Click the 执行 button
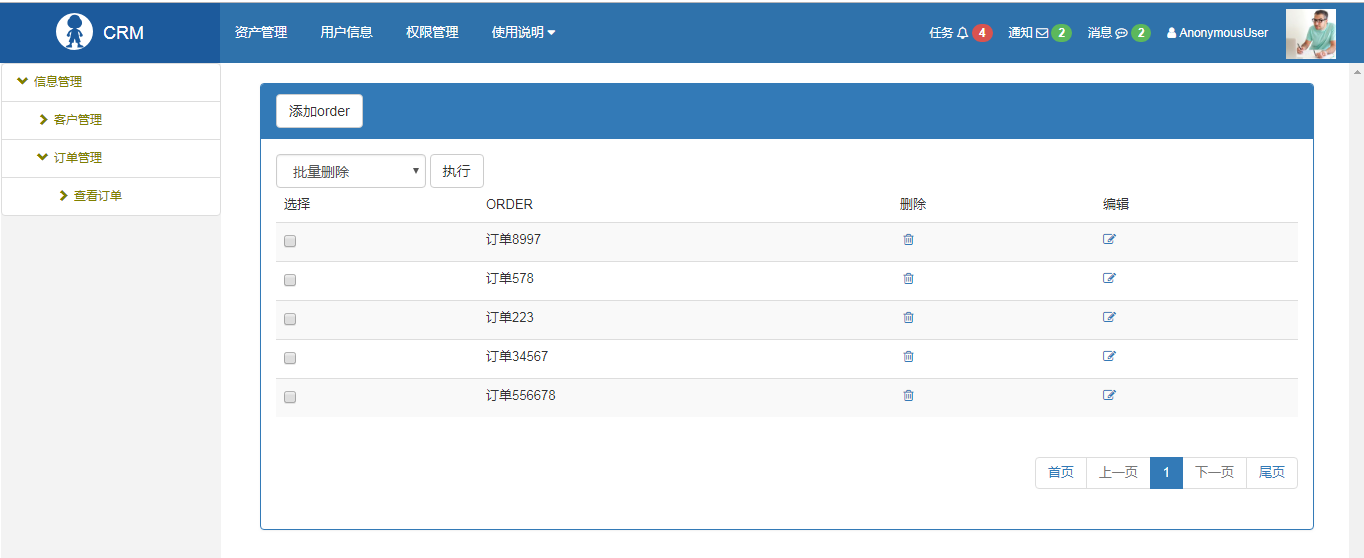Screen dimensions: 1364x558 (457, 171)
